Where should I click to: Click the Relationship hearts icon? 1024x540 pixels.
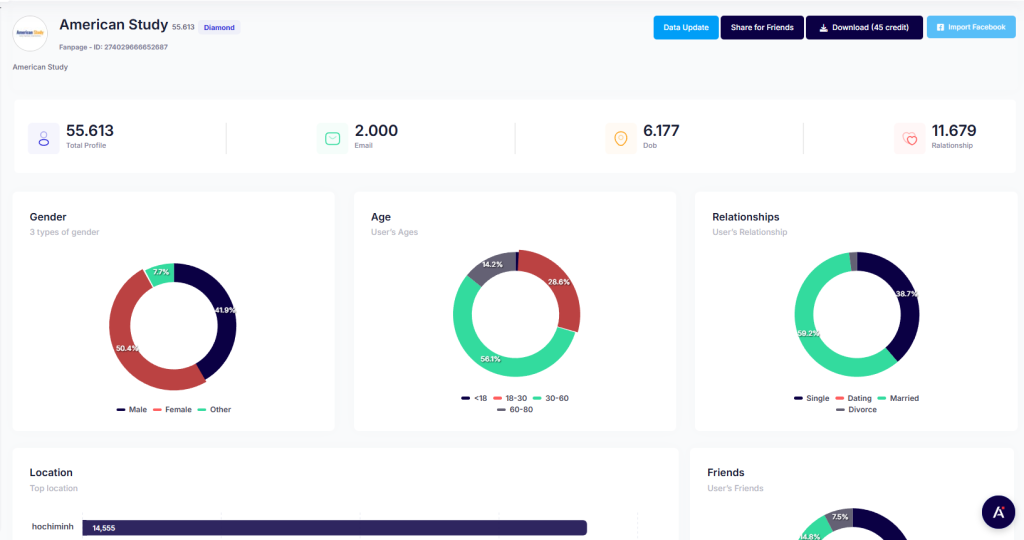pyautogui.click(x=910, y=138)
